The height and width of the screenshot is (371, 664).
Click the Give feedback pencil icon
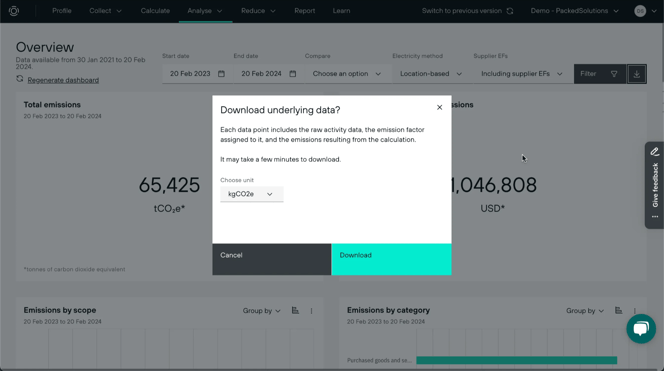pos(655,152)
